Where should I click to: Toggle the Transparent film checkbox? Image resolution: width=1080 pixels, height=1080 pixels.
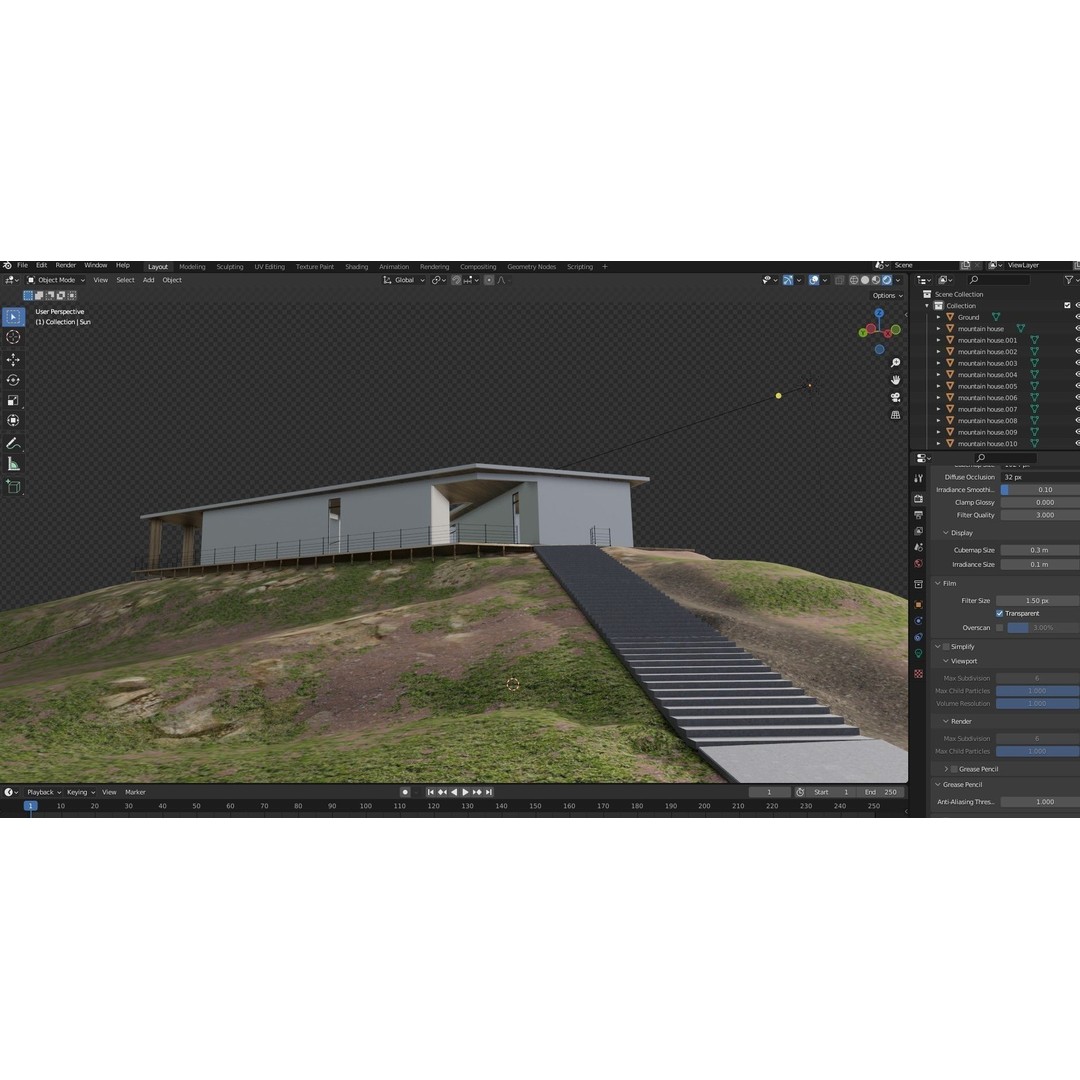(999, 613)
